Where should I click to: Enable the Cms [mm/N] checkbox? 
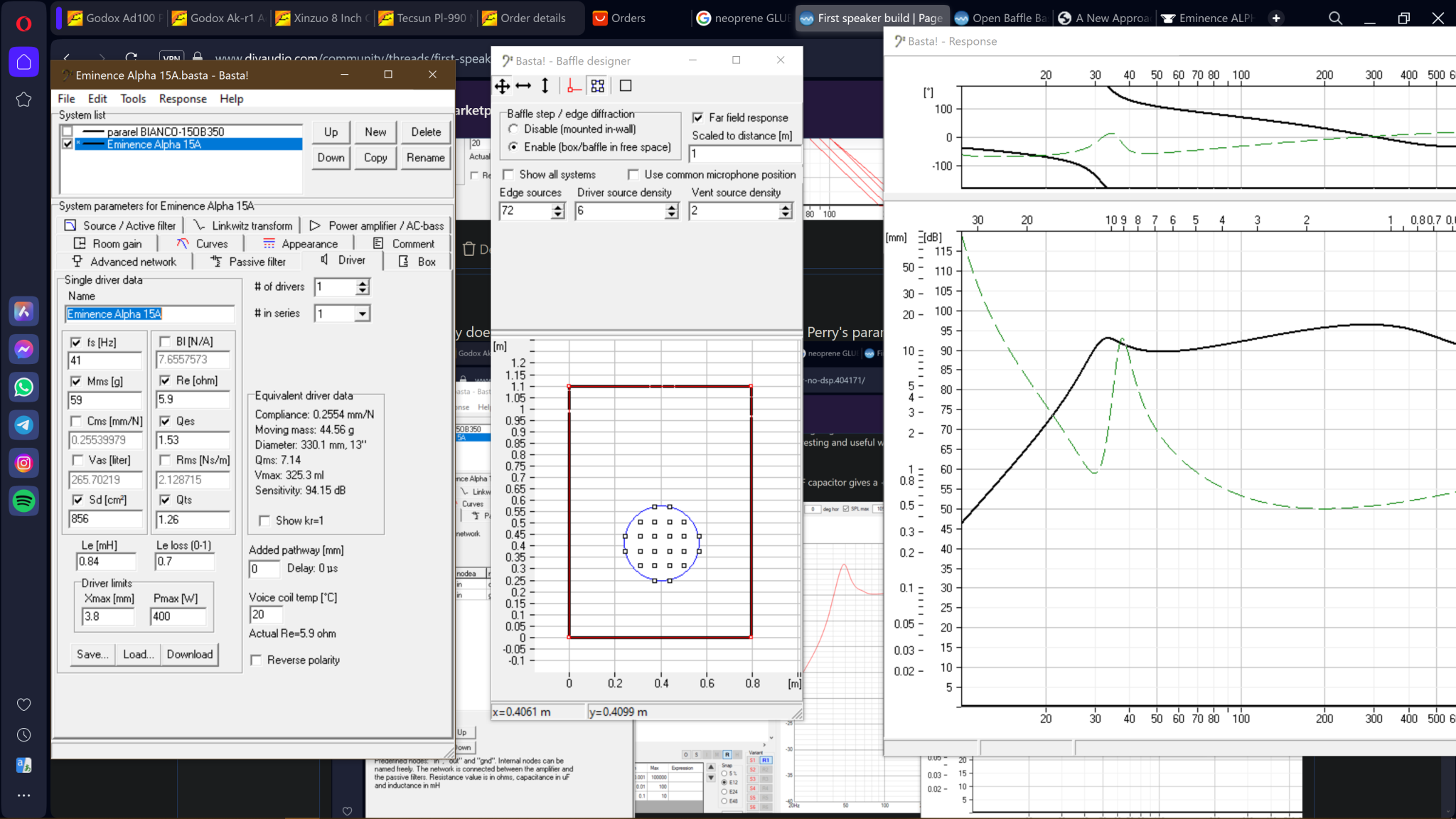pos(76,421)
